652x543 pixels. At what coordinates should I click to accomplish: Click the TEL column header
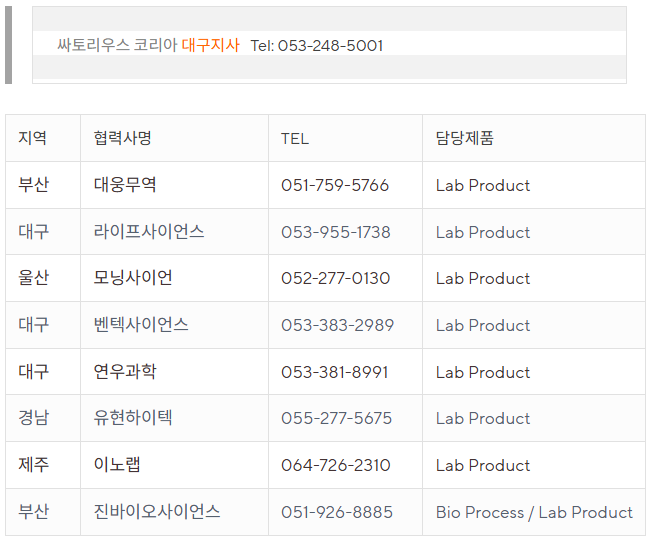pos(295,139)
